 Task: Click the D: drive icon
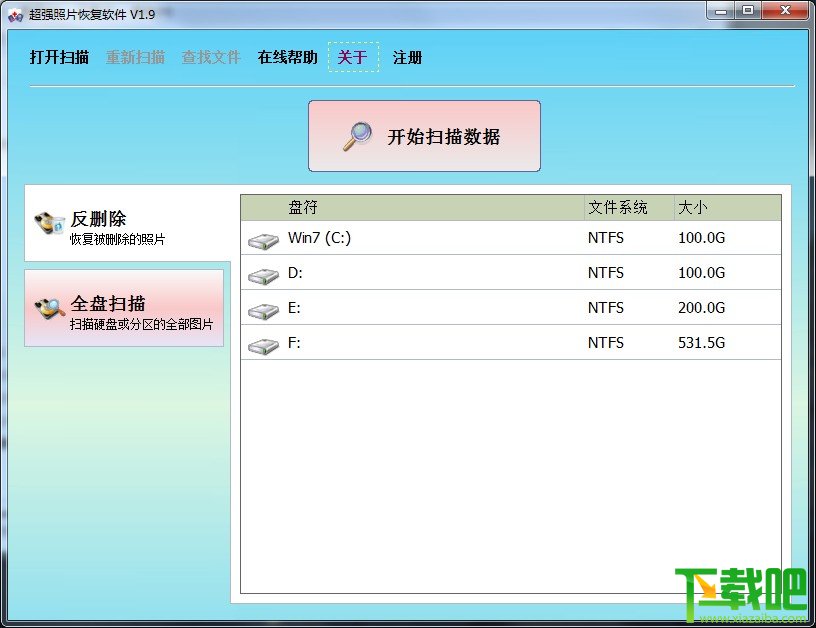[263, 276]
